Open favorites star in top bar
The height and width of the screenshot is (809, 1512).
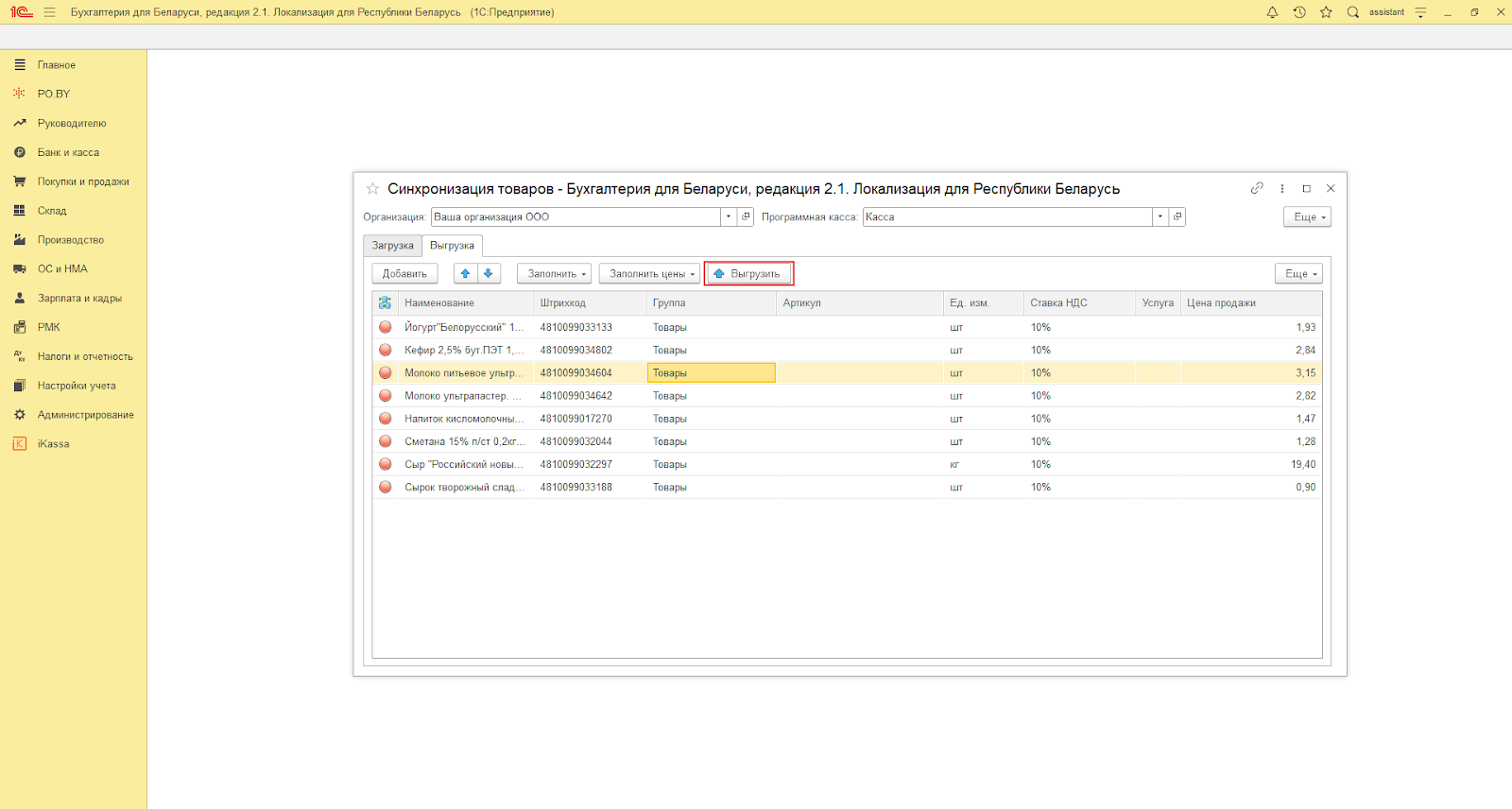pos(1326,12)
